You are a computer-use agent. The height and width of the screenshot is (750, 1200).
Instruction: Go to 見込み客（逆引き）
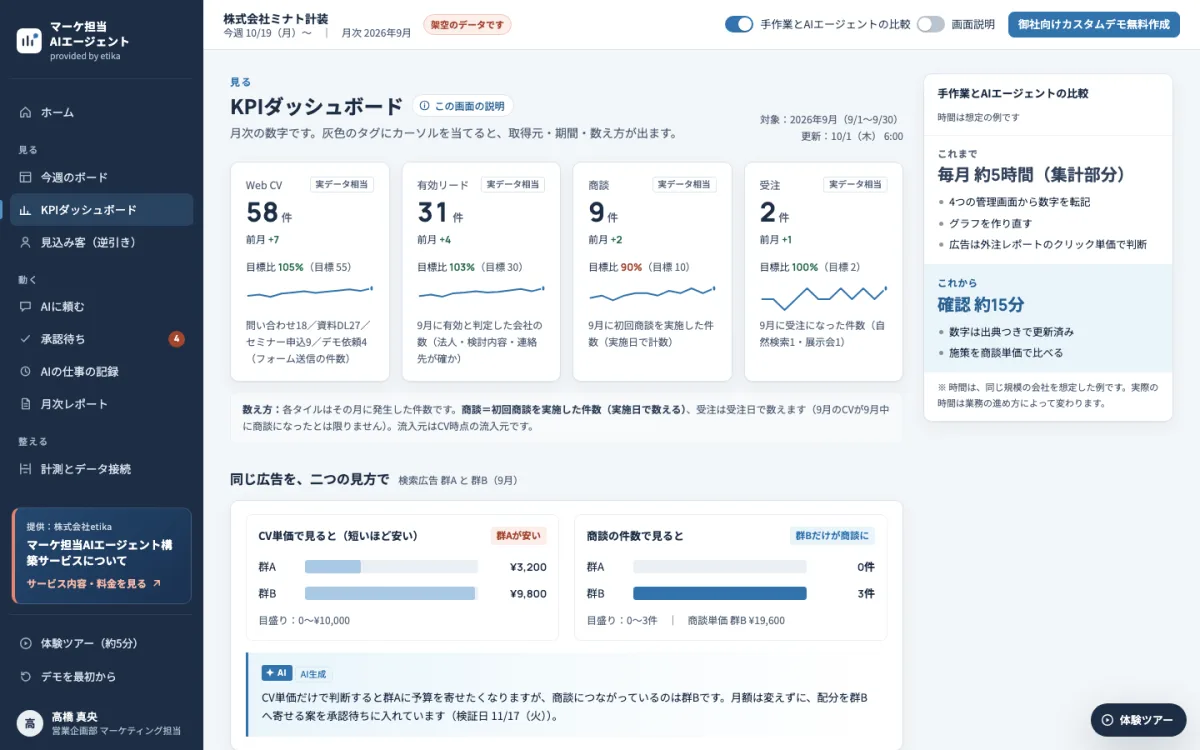(101, 242)
